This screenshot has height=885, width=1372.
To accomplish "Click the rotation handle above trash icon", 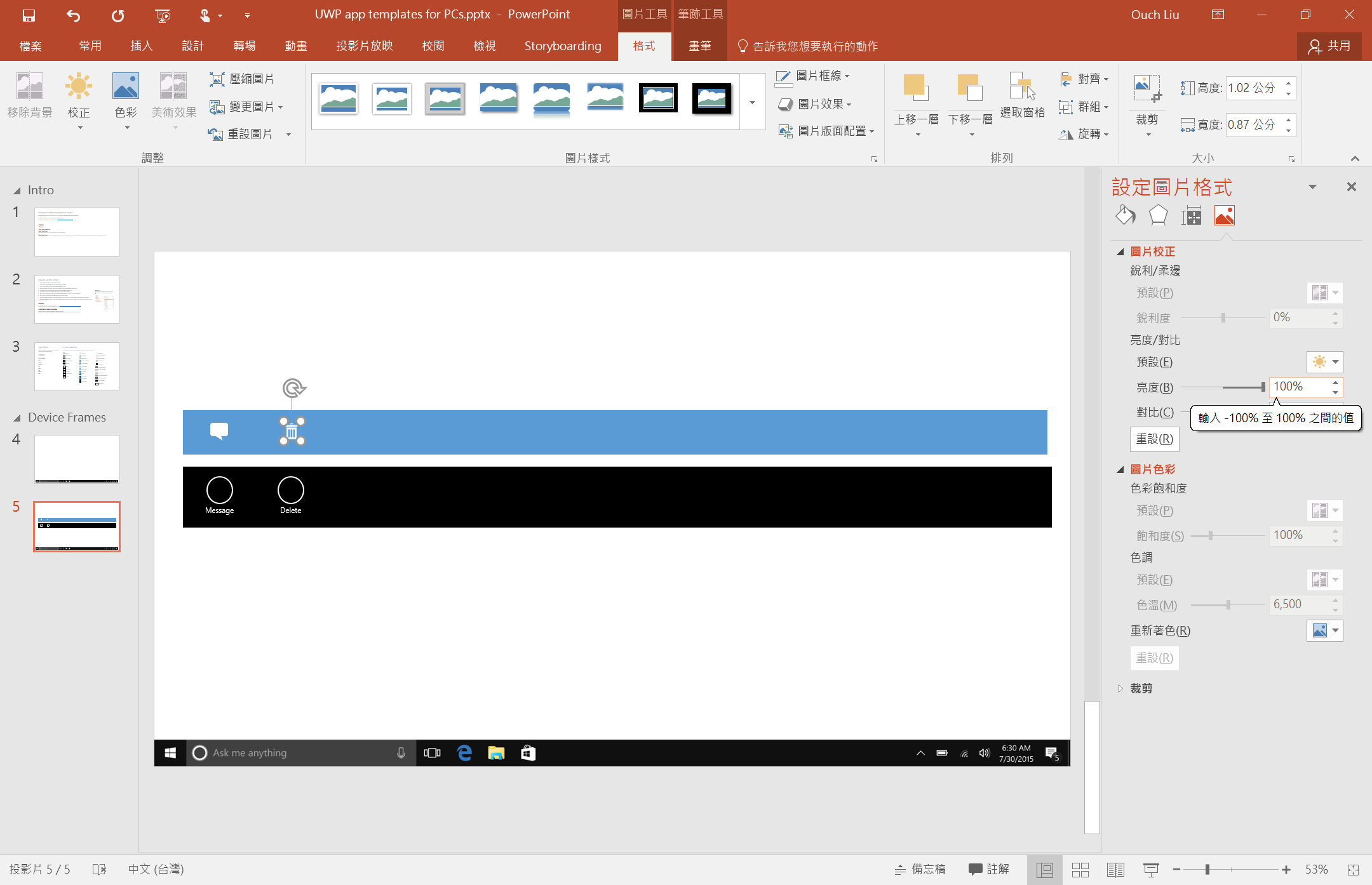I will (x=293, y=387).
